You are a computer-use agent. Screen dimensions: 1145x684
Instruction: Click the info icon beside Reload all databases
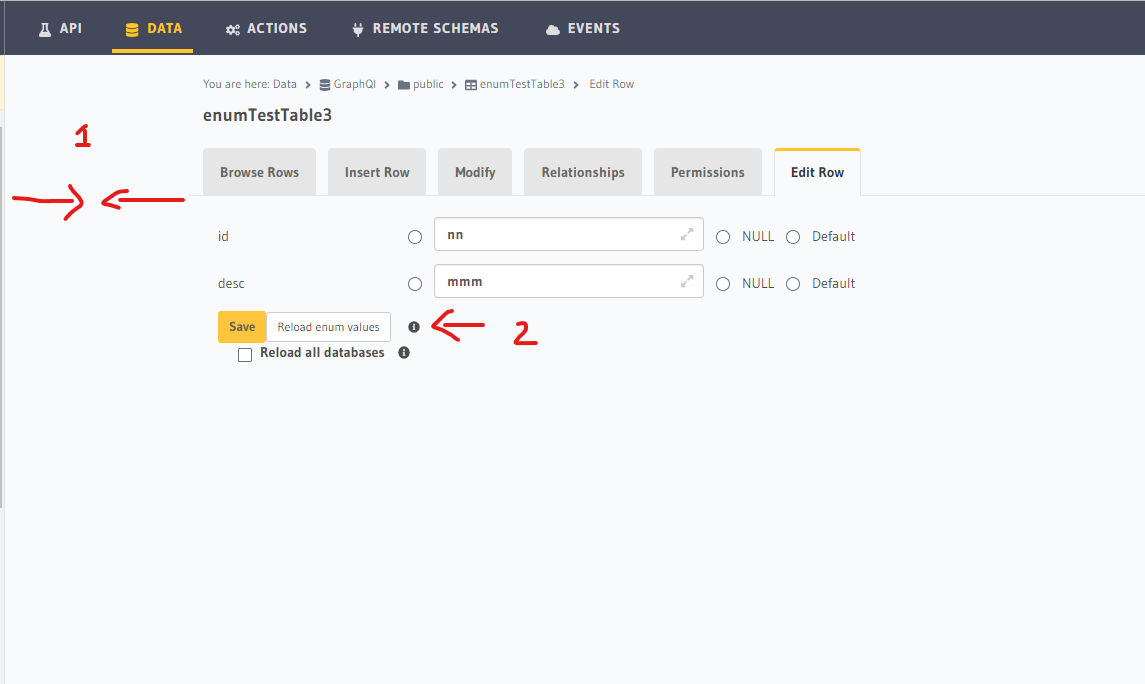(404, 353)
